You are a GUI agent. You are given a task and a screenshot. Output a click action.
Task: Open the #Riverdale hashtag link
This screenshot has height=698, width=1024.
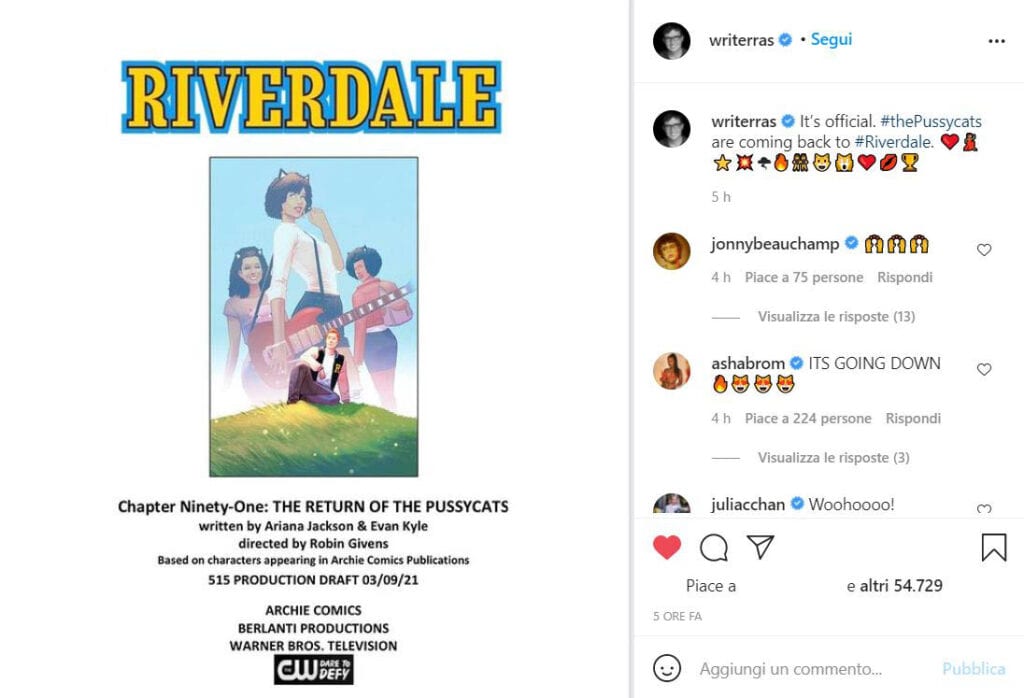892,142
